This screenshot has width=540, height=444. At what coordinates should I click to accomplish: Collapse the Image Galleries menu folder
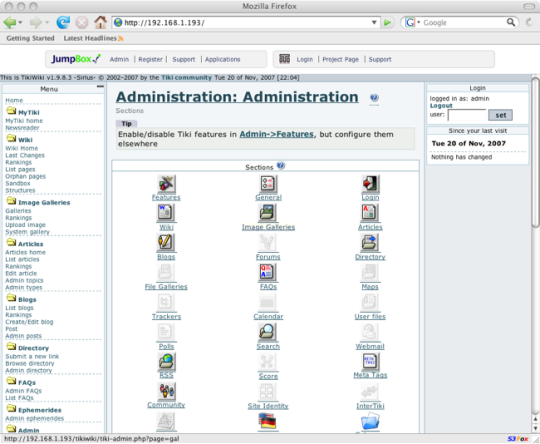(11, 201)
